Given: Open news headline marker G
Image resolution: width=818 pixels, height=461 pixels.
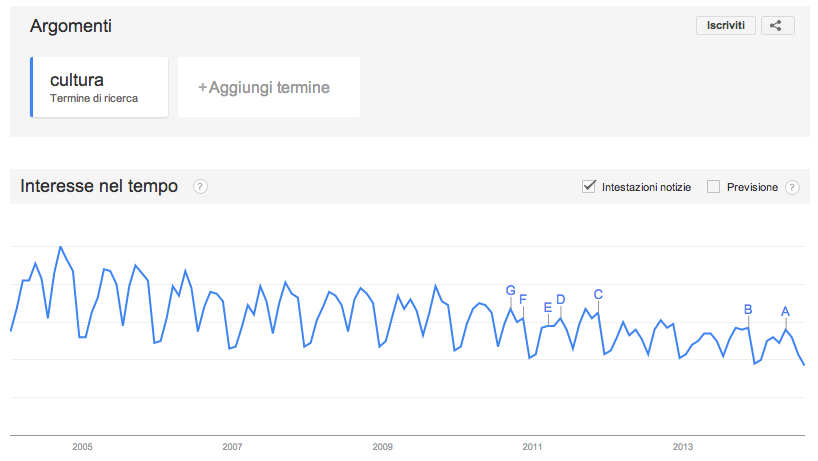Looking at the screenshot, I should coord(511,290).
